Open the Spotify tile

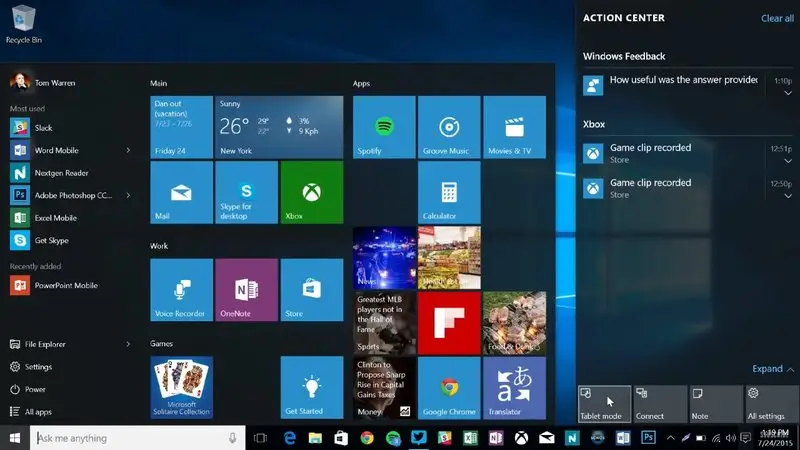click(x=384, y=128)
